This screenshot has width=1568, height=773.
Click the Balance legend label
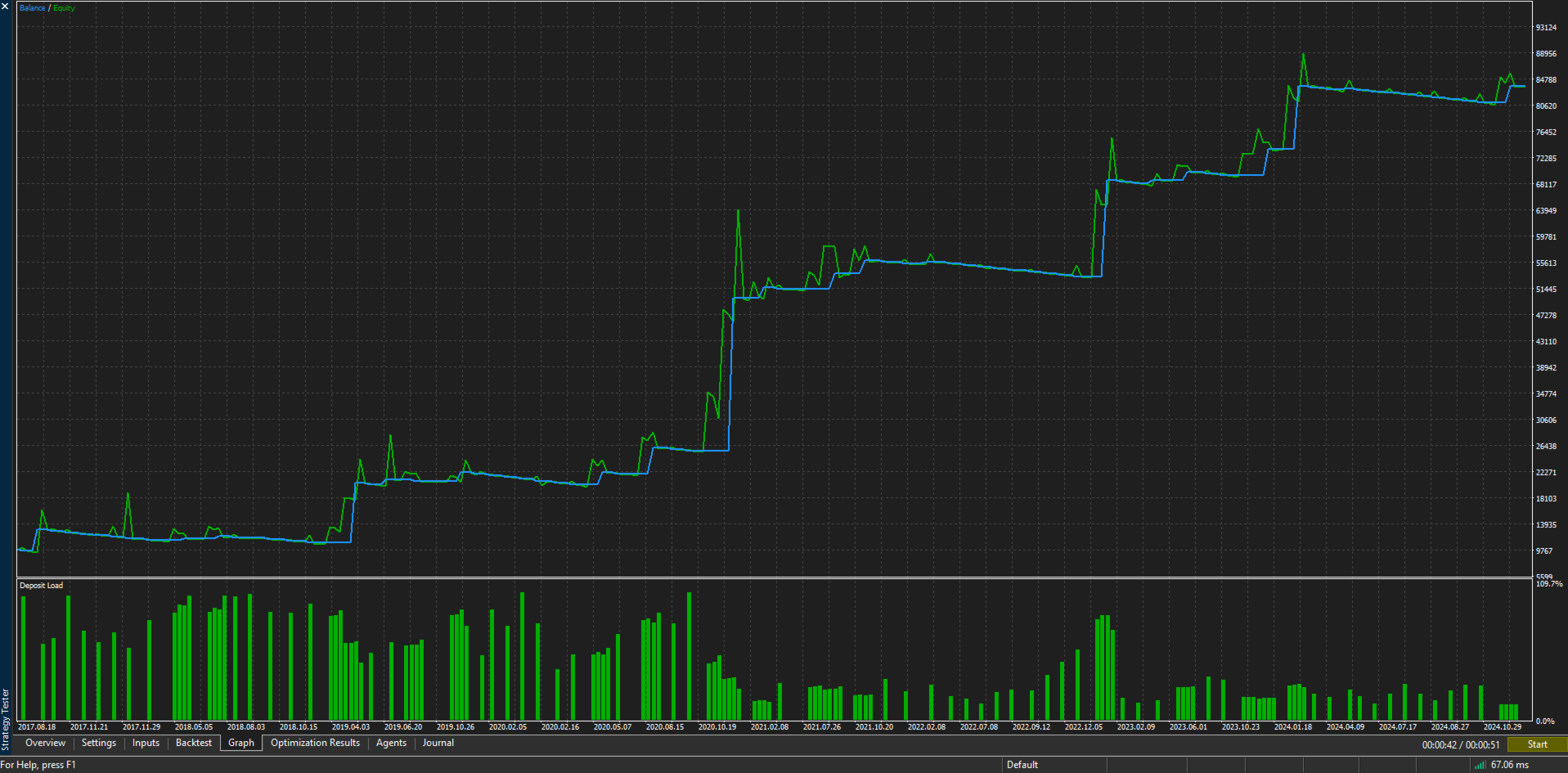click(33, 8)
